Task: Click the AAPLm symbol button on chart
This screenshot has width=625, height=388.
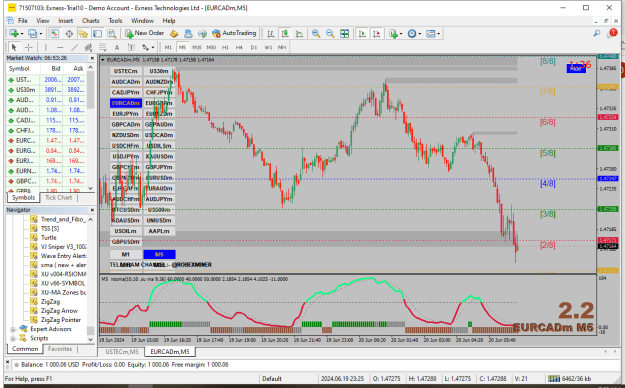Action: (x=159, y=231)
